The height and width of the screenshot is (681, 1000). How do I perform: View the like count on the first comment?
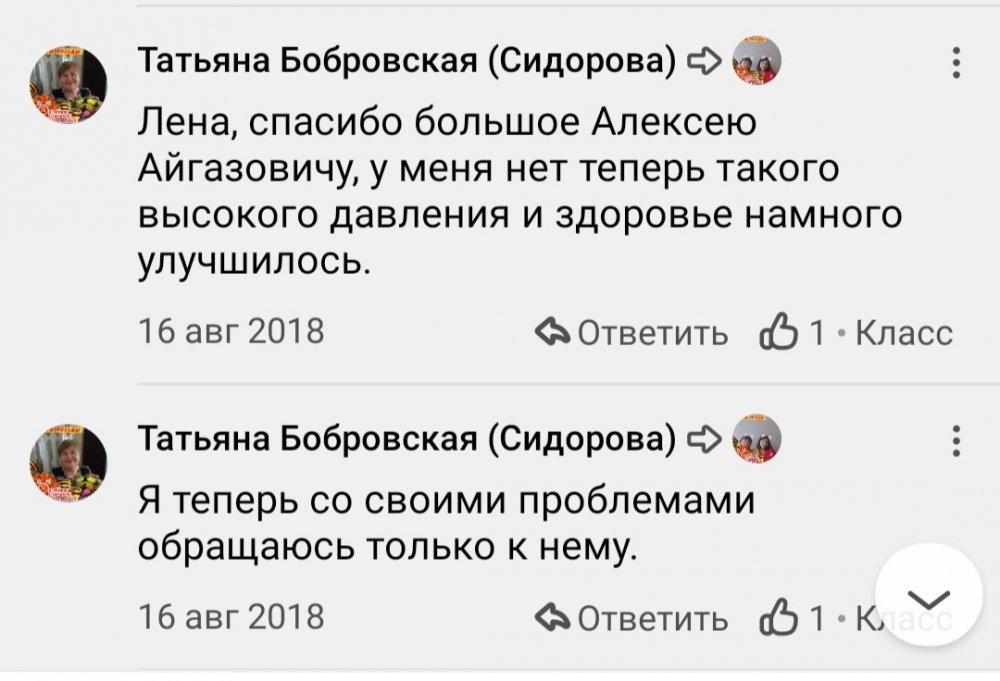coord(816,333)
